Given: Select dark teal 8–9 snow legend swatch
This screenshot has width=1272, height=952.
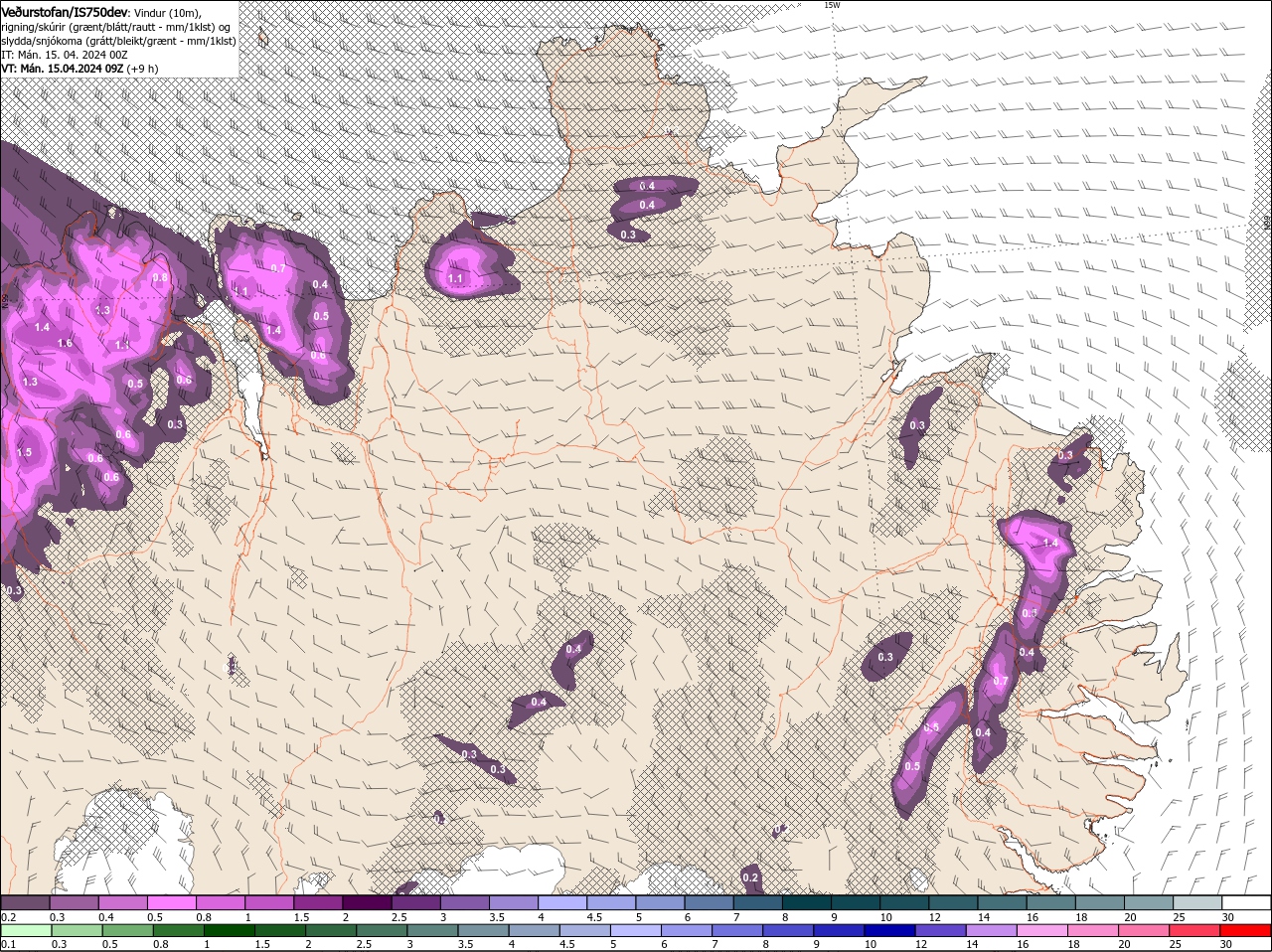Looking at the screenshot, I should [807, 903].
